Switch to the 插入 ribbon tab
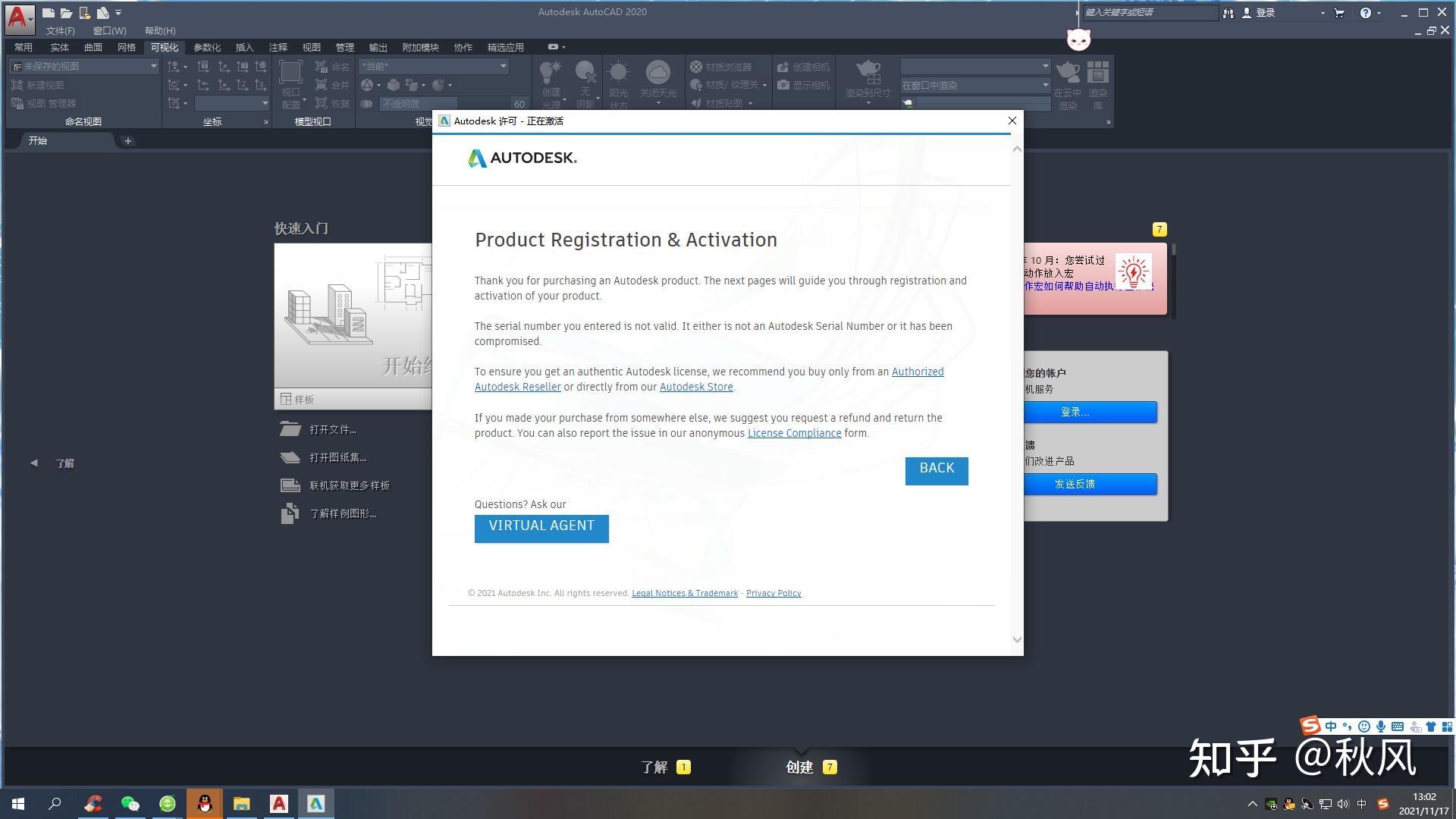This screenshot has width=1456, height=819. pos(244,47)
